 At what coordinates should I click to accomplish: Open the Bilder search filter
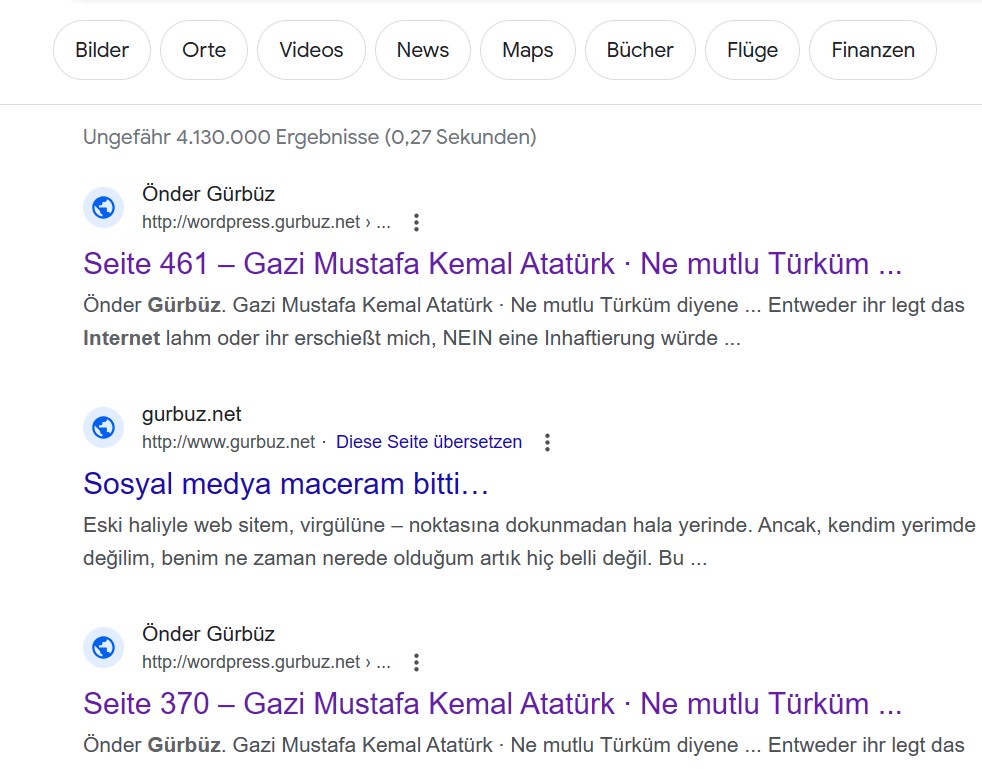click(x=101, y=50)
